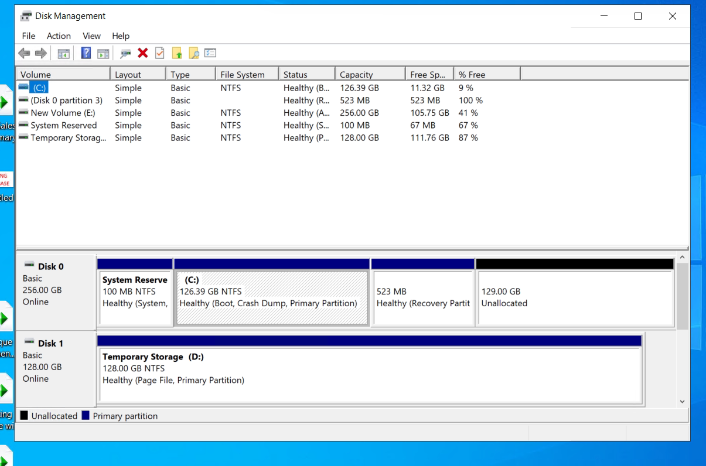Click the Disk 0 drive icon
The image size is (706, 466).
pyautogui.click(x=29, y=264)
